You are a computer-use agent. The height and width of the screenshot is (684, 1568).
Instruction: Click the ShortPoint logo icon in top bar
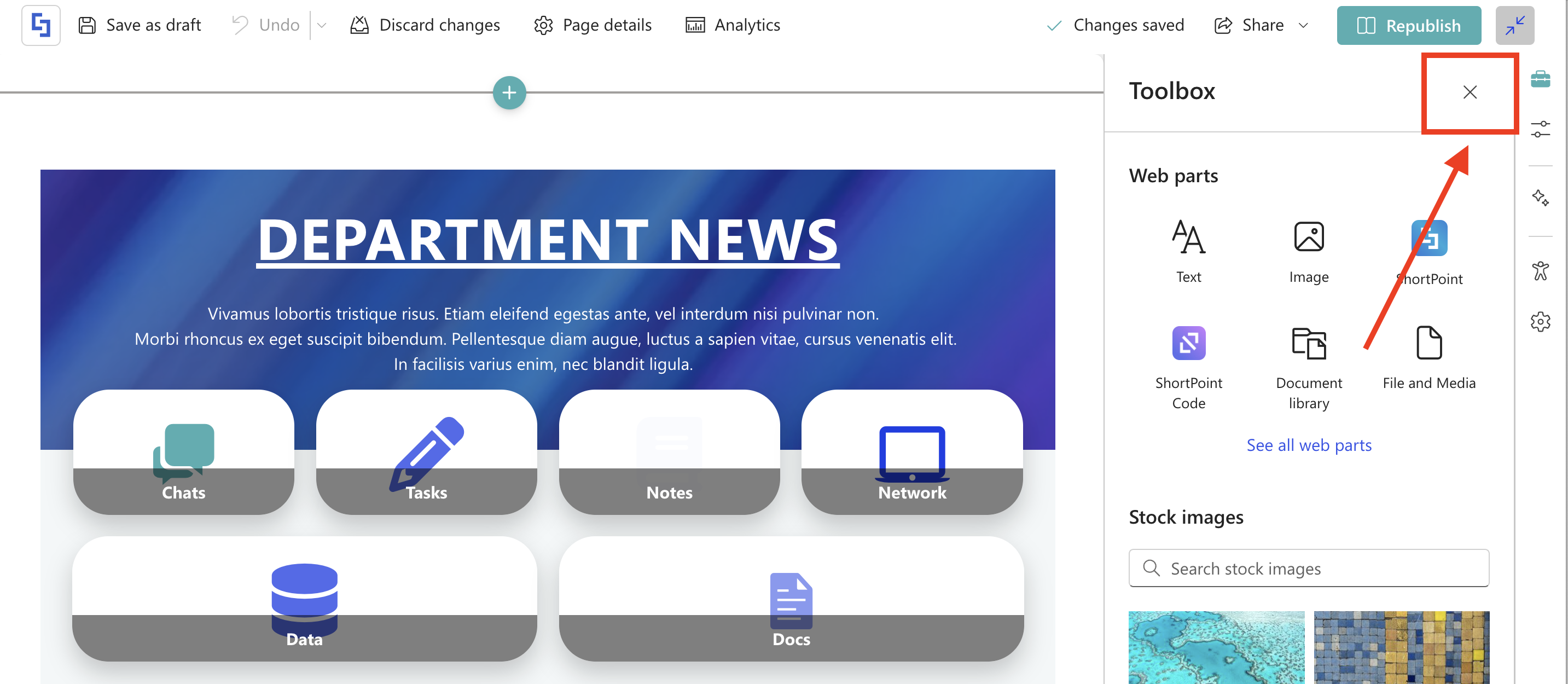coord(41,26)
